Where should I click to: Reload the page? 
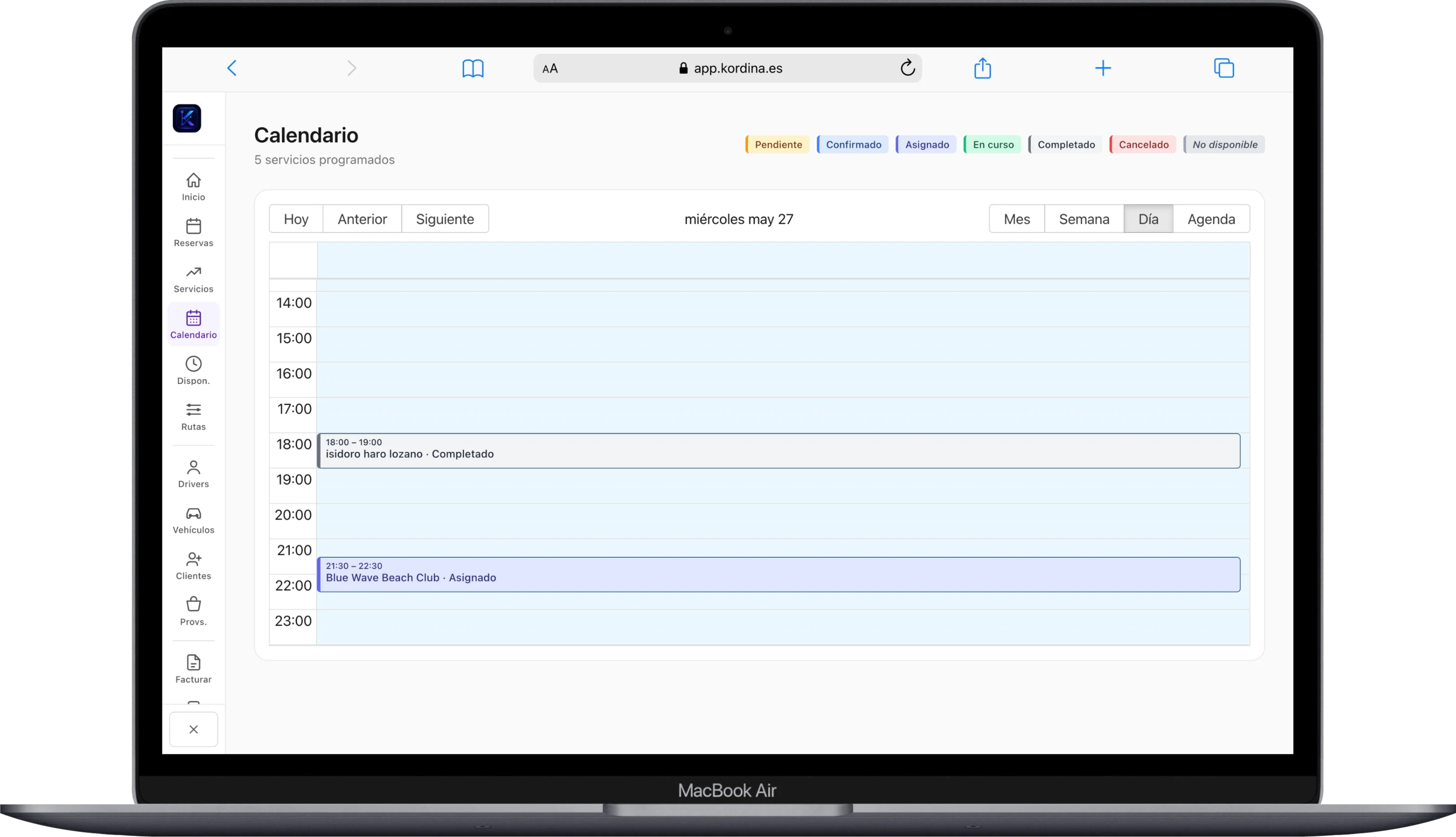pos(907,68)
